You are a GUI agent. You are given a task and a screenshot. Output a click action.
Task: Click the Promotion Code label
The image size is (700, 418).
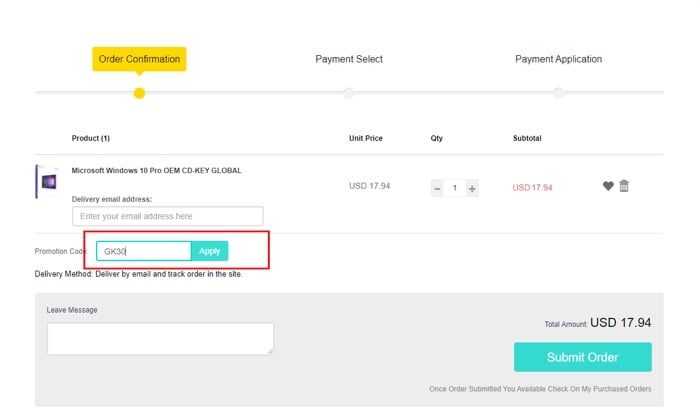[61, 251]
